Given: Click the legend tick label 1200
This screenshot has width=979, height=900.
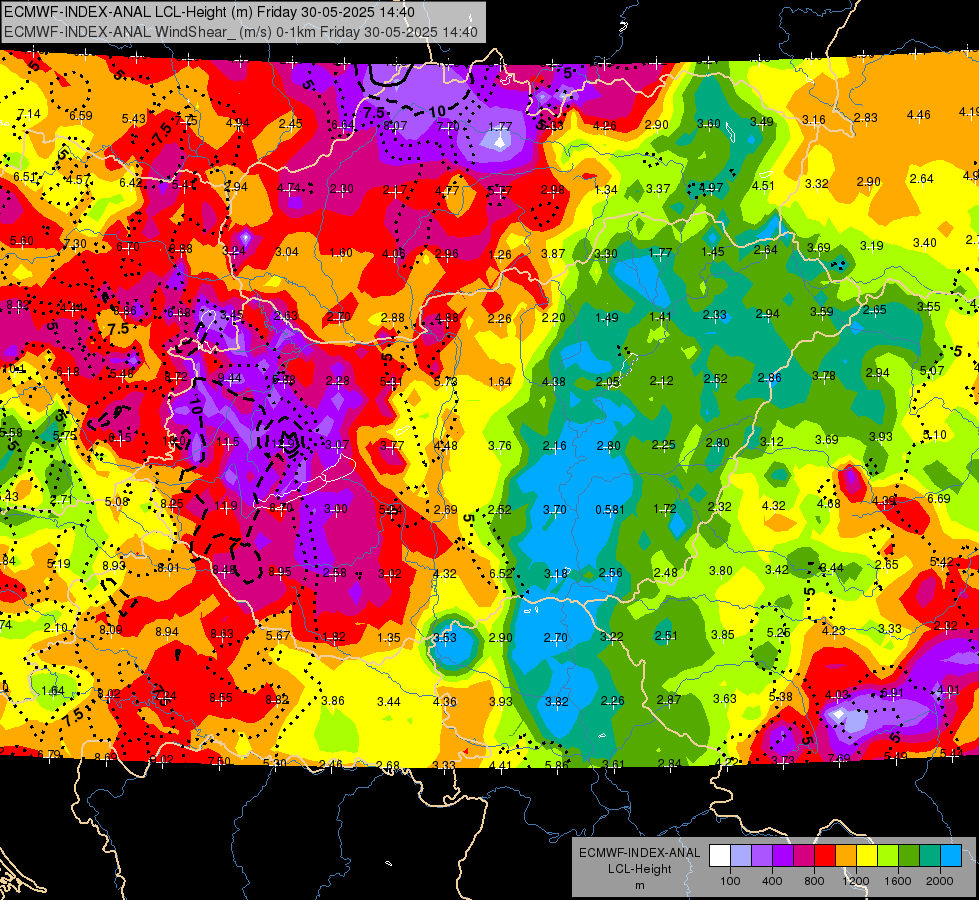Looking at the screenshot, I should tap(856, 881).
